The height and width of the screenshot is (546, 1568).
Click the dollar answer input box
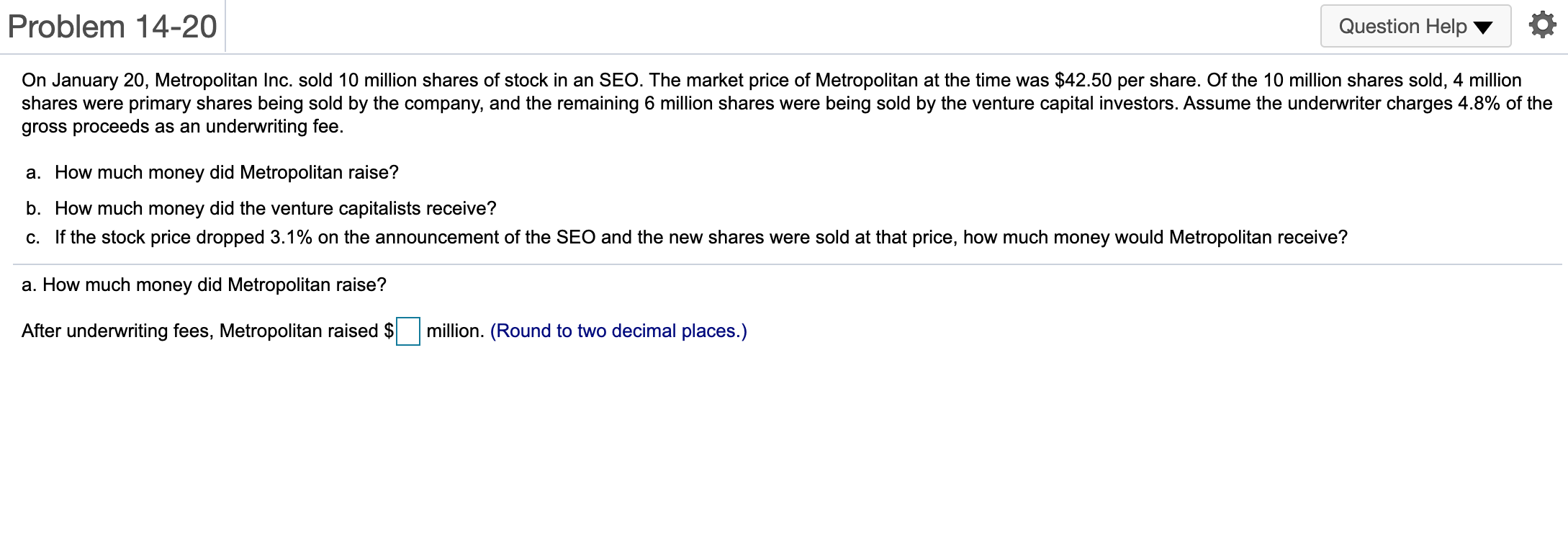[408, 331]
